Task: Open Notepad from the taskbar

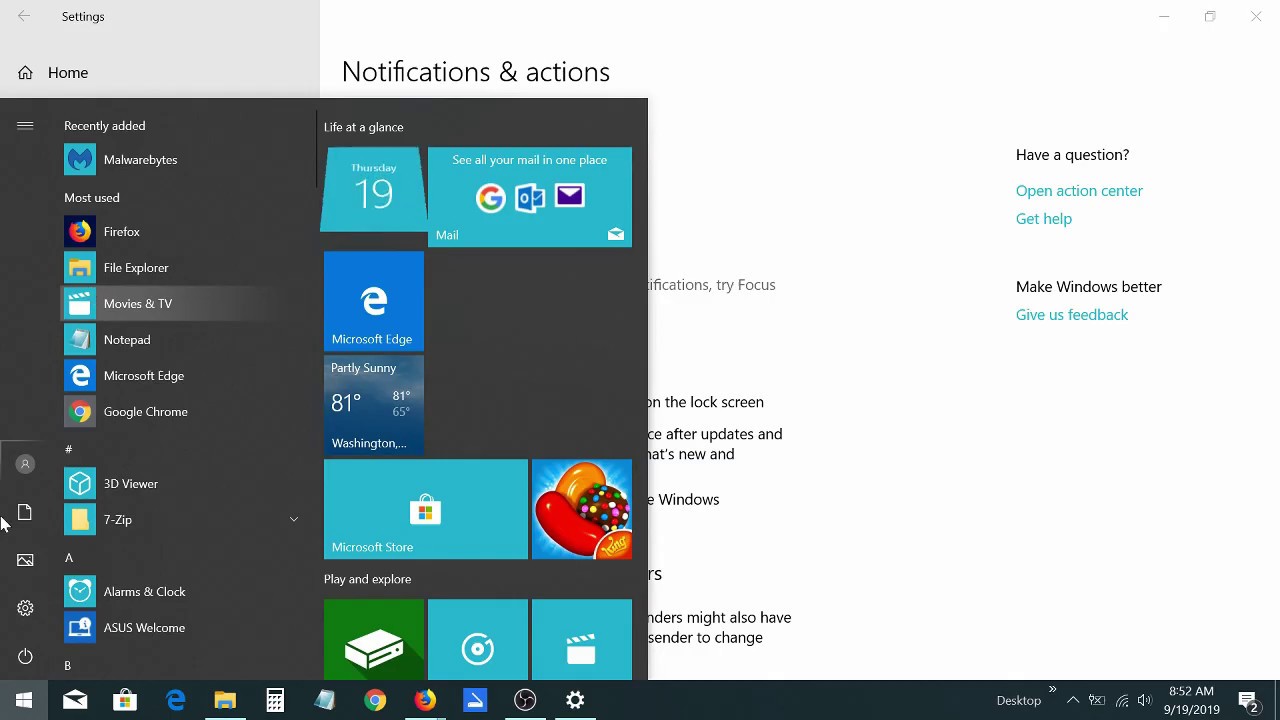Action: [325, 700]
